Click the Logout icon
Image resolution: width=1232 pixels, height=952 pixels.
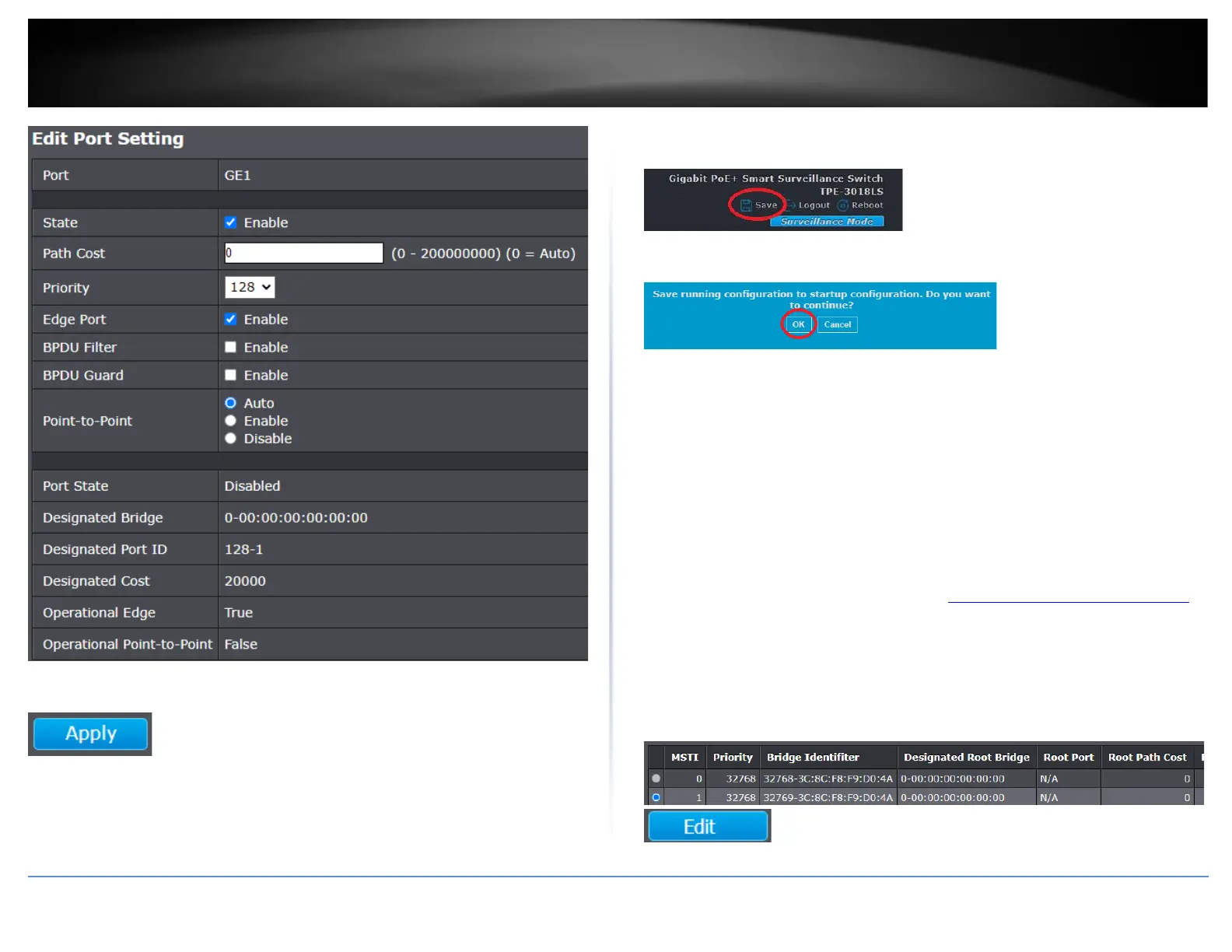coord(790,205)
